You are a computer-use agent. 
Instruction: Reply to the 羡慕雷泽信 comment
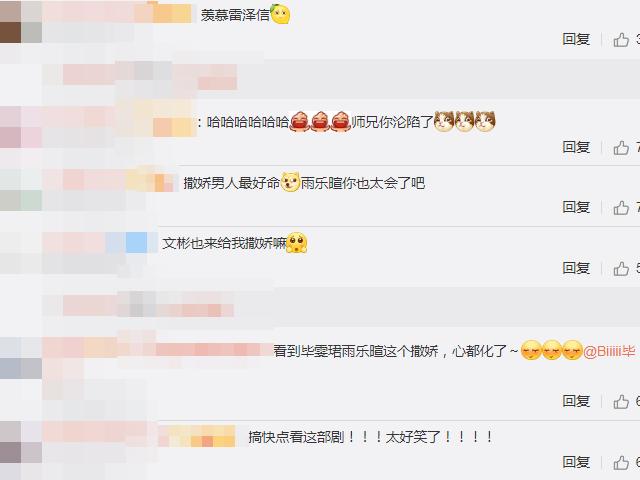point(576,39)
